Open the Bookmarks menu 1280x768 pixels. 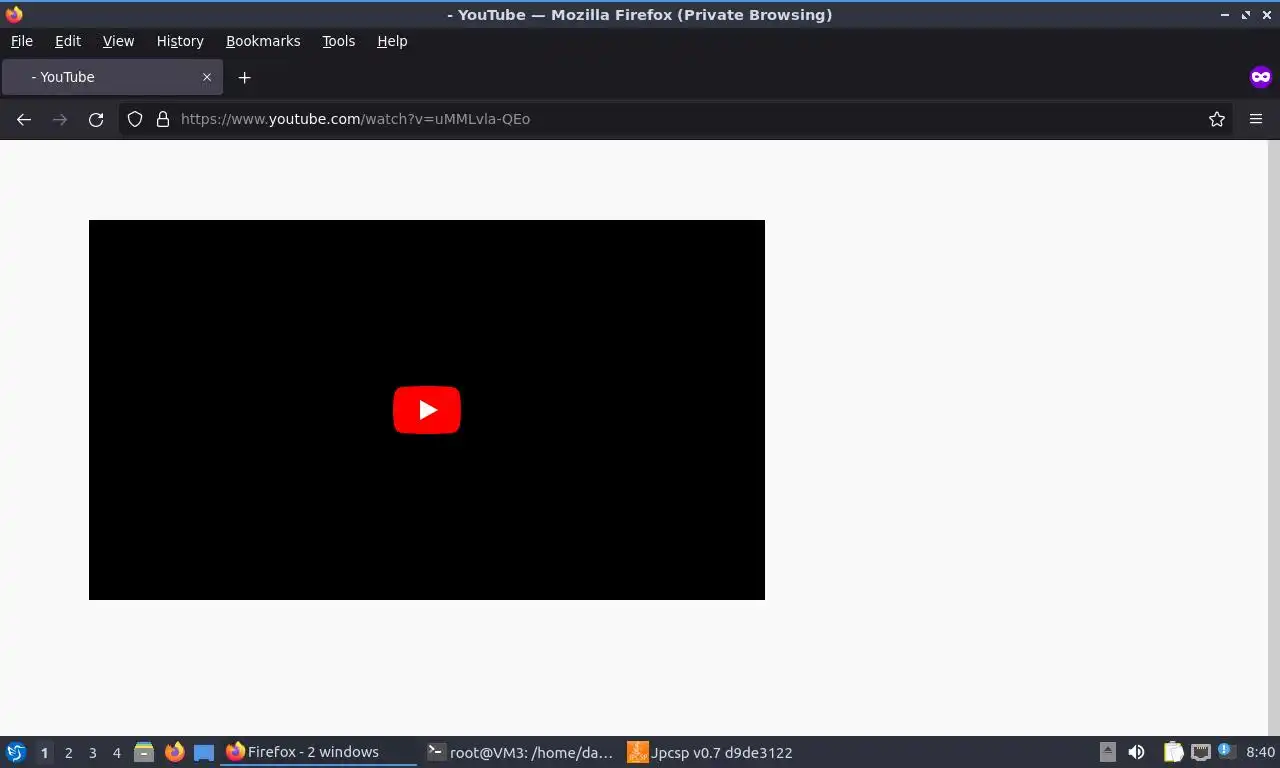coord(263,41)
